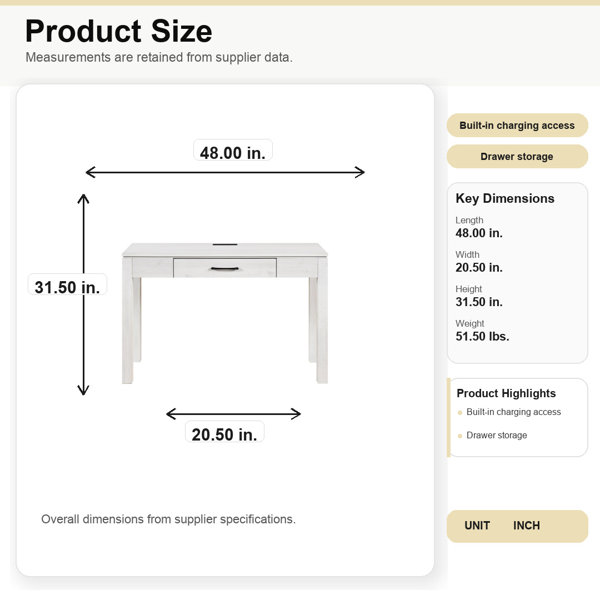Click the 48.00 in. length label above desk
This screenshot has width=600, height=600.
click(233, 153)
